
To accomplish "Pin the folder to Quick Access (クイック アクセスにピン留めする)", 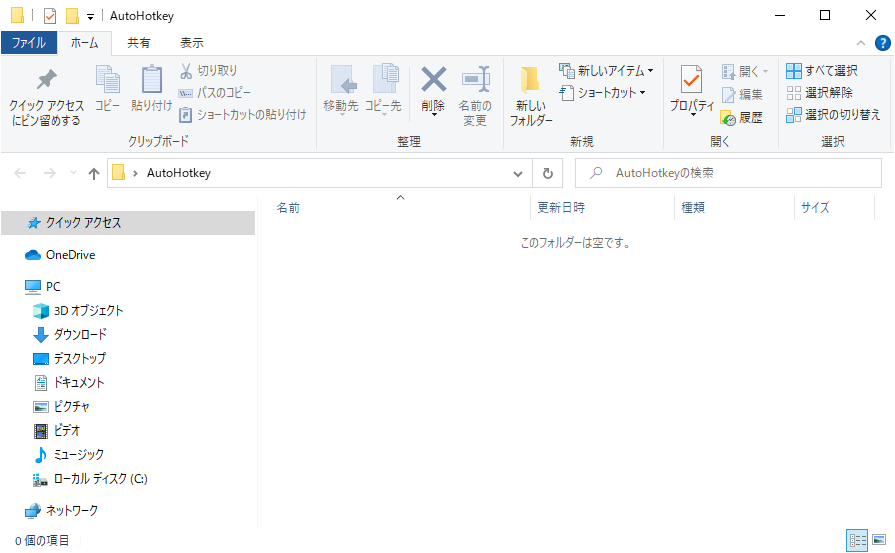I will pos(46,97).
